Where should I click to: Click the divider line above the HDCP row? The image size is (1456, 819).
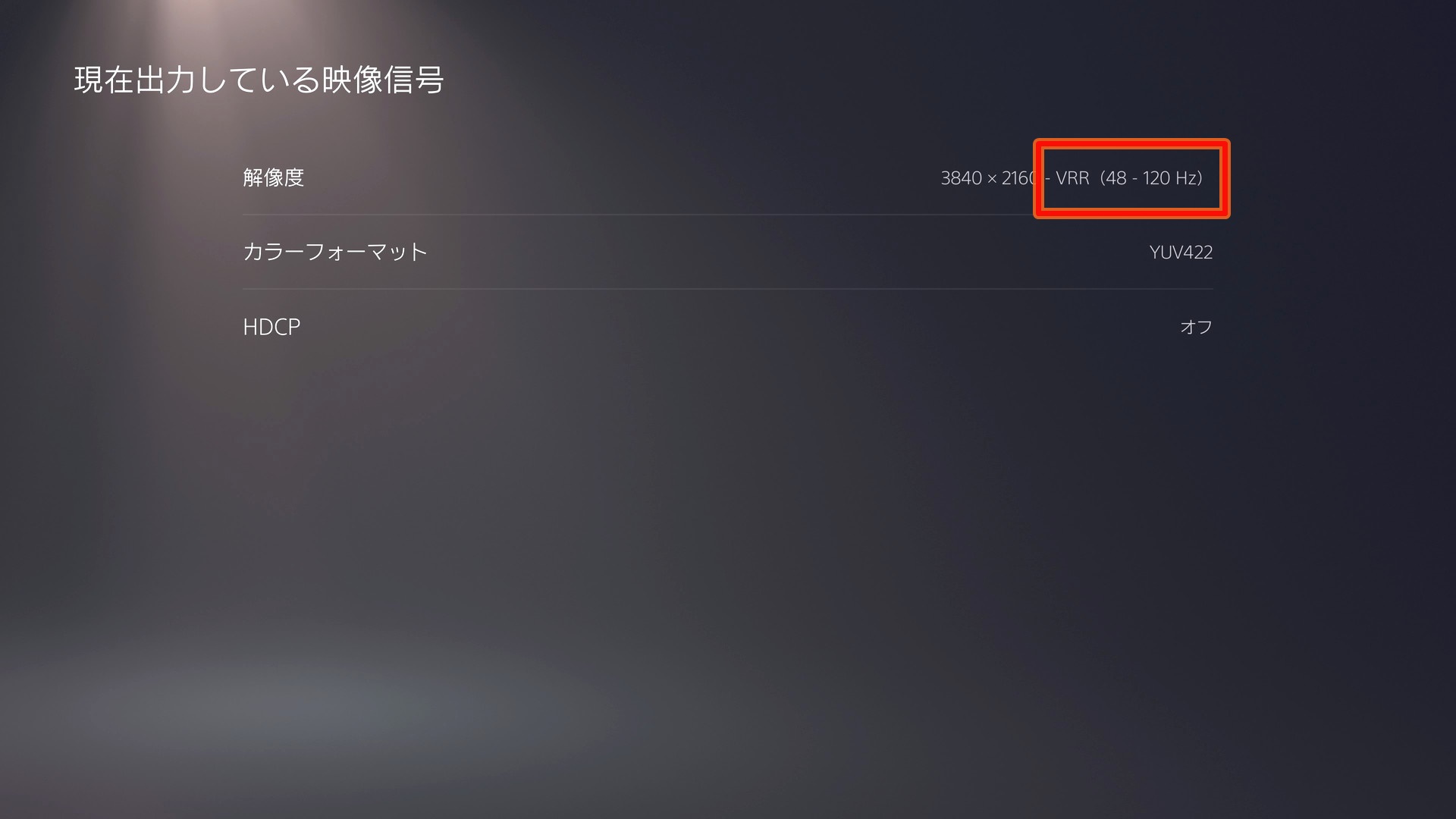(728, 289)
